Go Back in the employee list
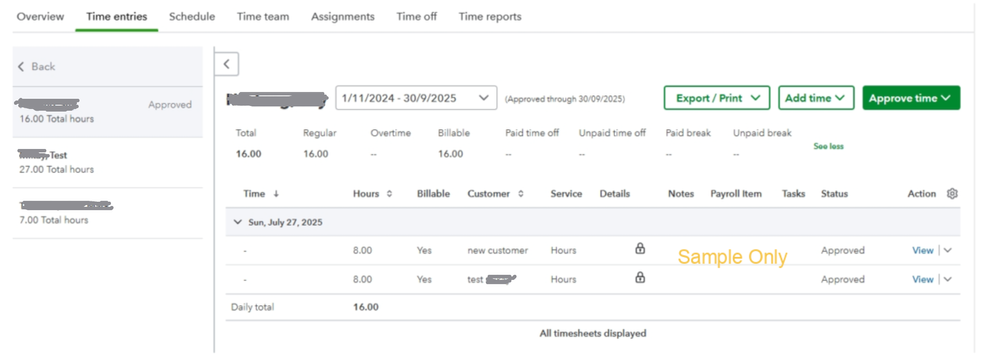The image size is (999, 360). [x=36, y=66]
